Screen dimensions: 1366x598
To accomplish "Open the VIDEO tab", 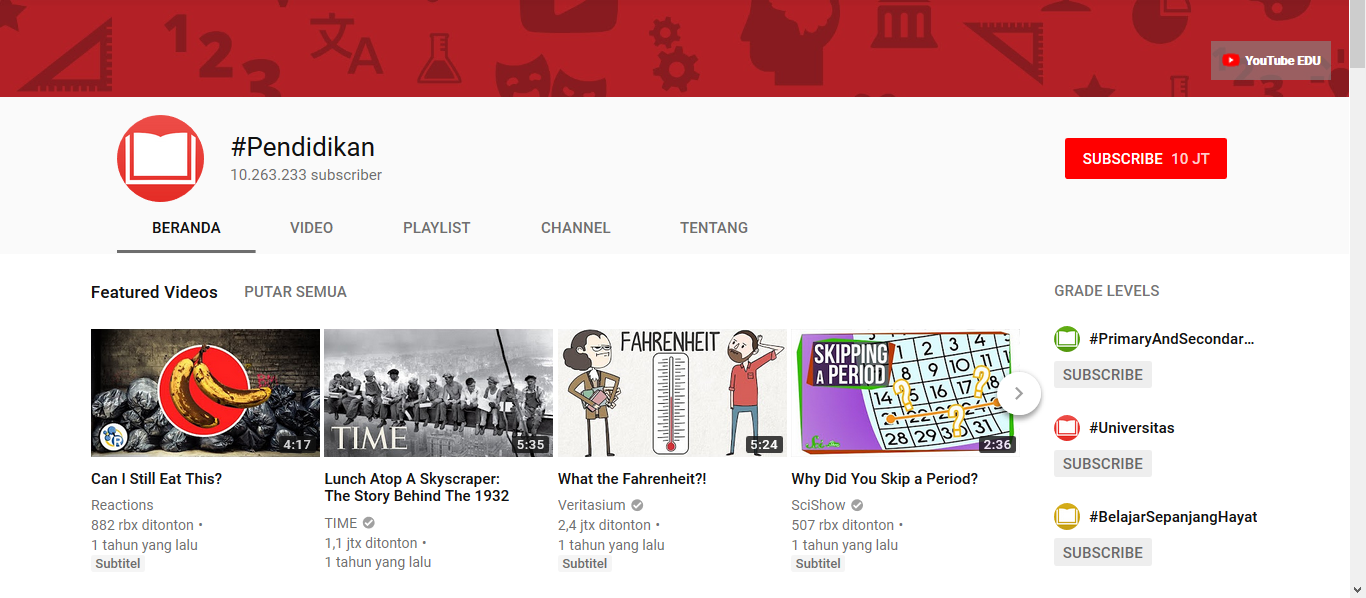I will pos(311,227).
